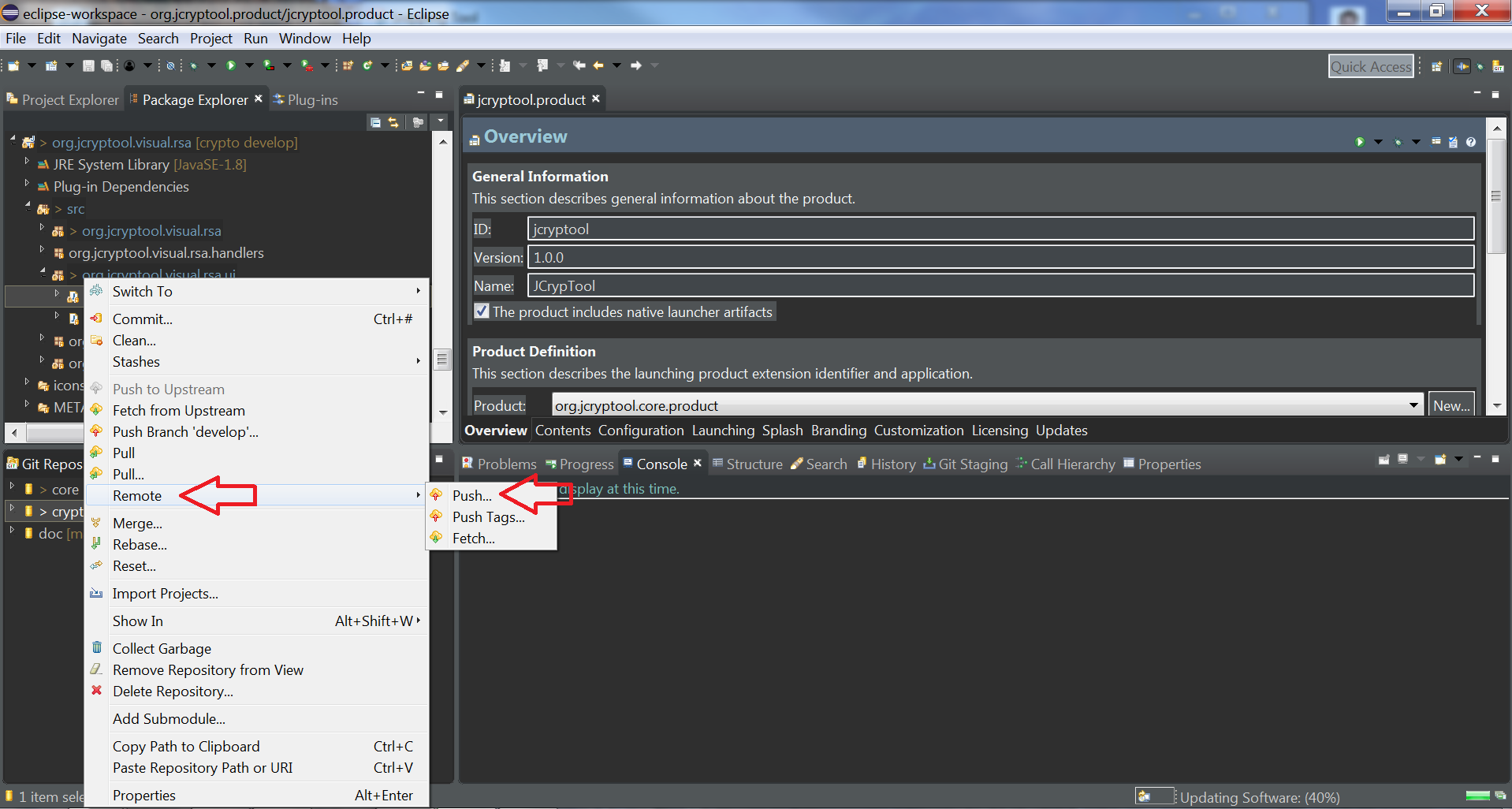Click the debug launch icon in Overview header
This screenshot has height=809, width=1512.
1398,142
